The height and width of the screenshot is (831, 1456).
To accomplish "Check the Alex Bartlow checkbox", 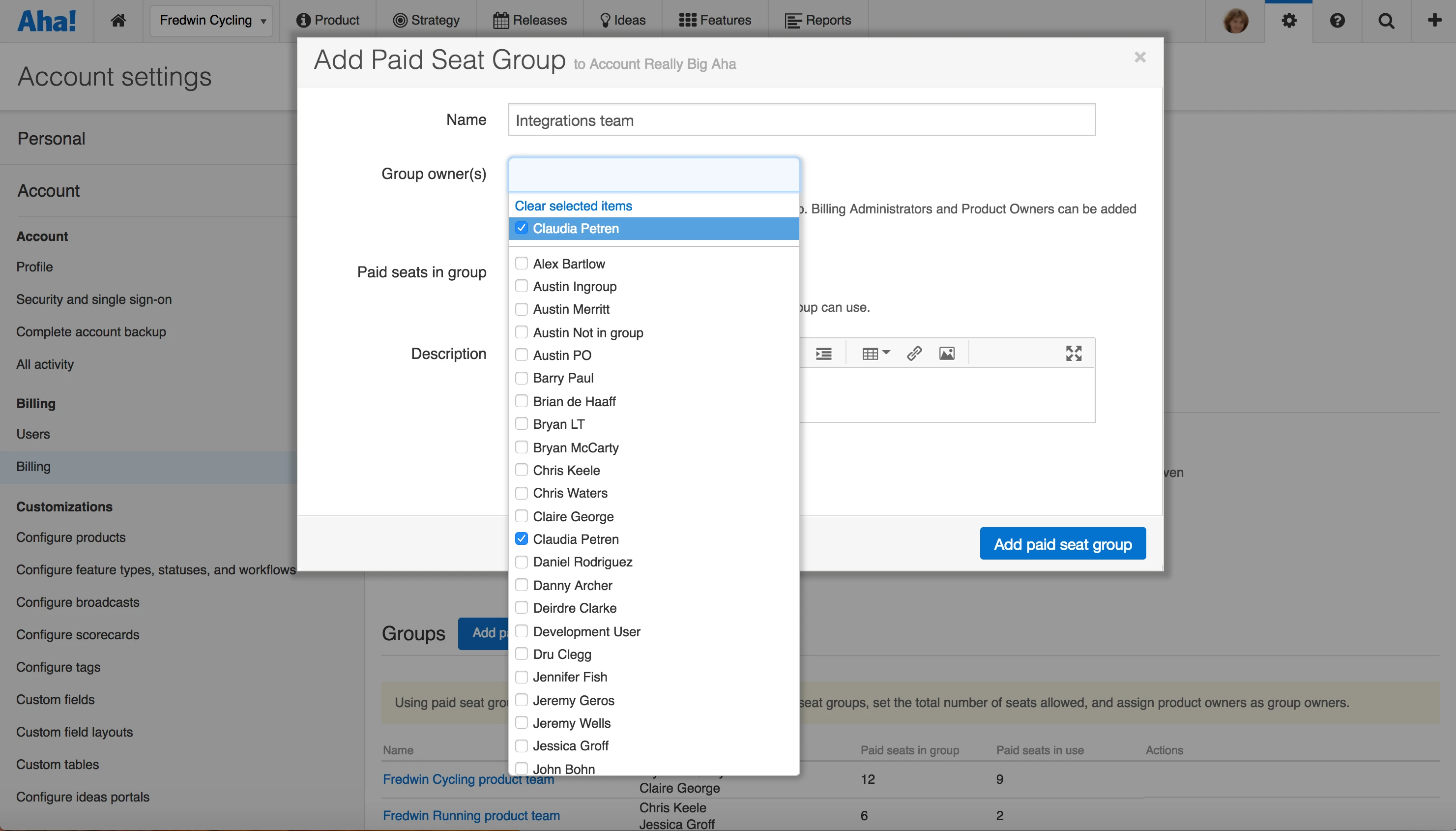I will (x=522, y=263).
